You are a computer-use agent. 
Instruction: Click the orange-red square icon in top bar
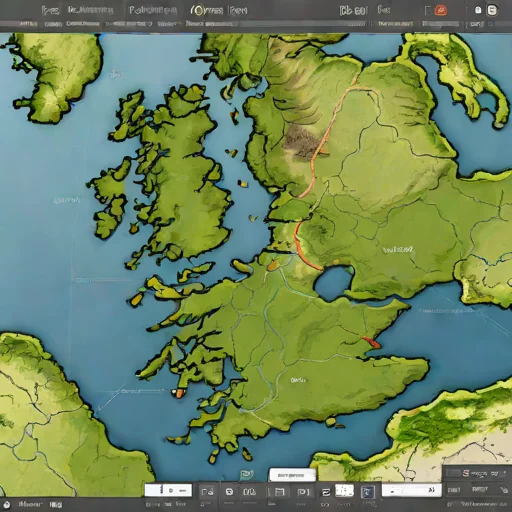tap(441, 11)
